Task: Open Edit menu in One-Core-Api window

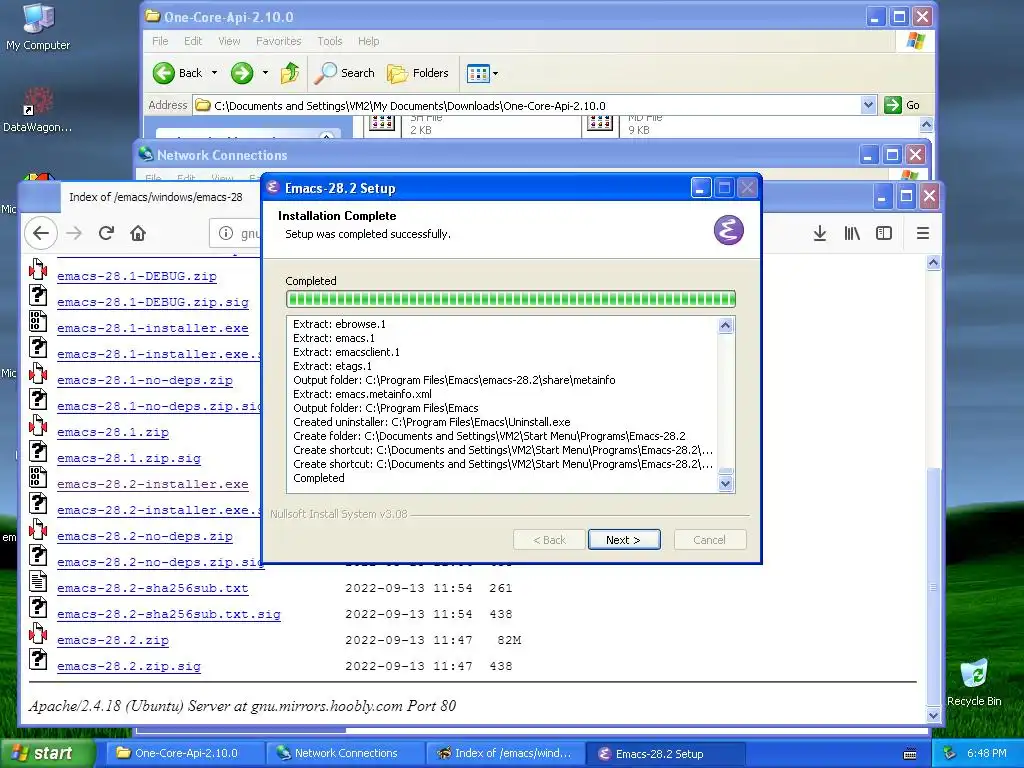Action: (193, 41)
